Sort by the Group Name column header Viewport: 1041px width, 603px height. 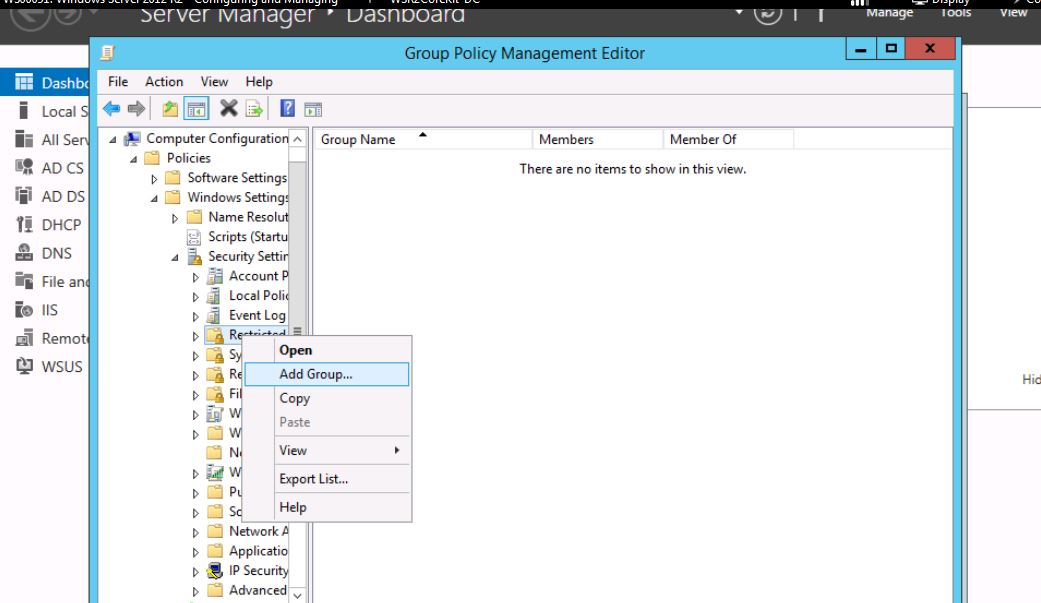click(358, 140)
